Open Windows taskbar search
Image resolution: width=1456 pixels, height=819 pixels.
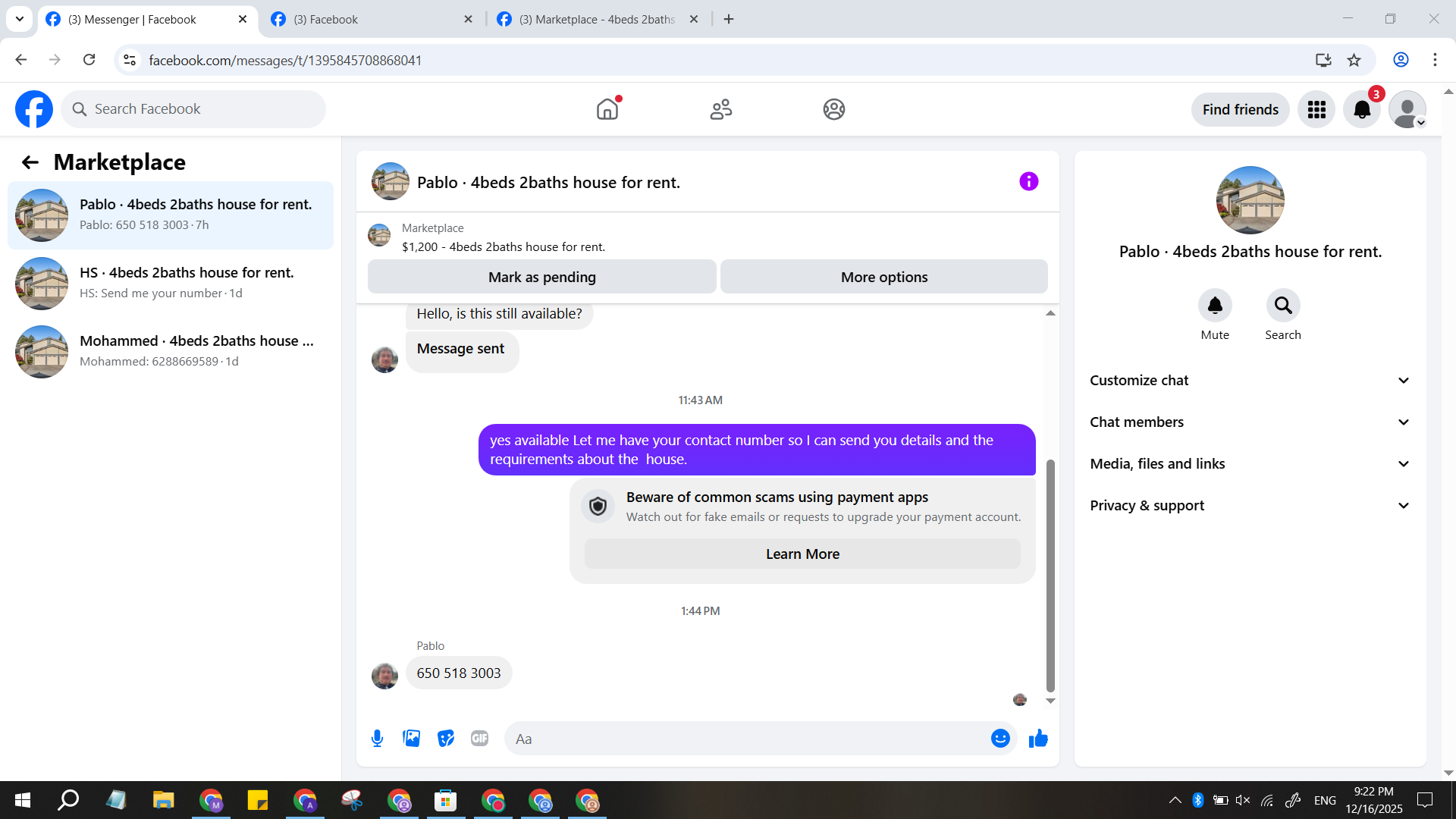68,800
